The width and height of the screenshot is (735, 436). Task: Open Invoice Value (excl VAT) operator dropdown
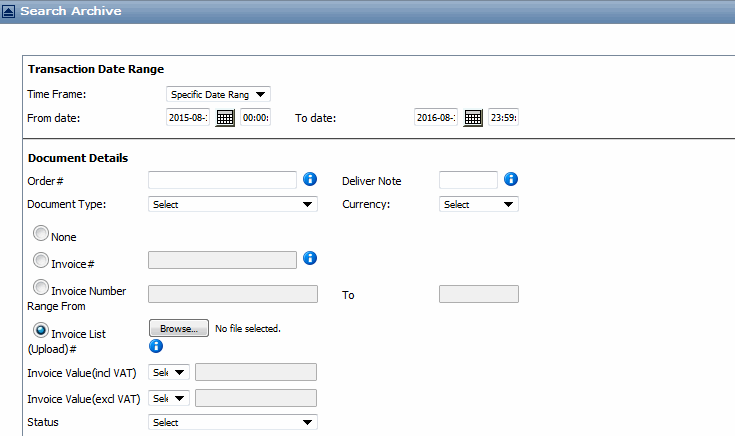coord(168,398)
